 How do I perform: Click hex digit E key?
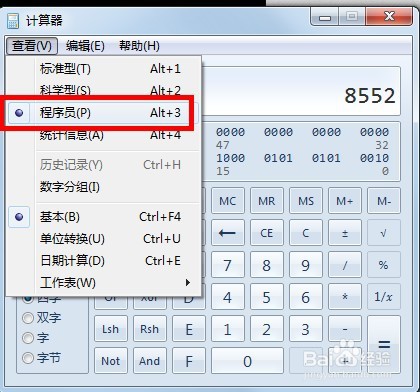point(189,329)
